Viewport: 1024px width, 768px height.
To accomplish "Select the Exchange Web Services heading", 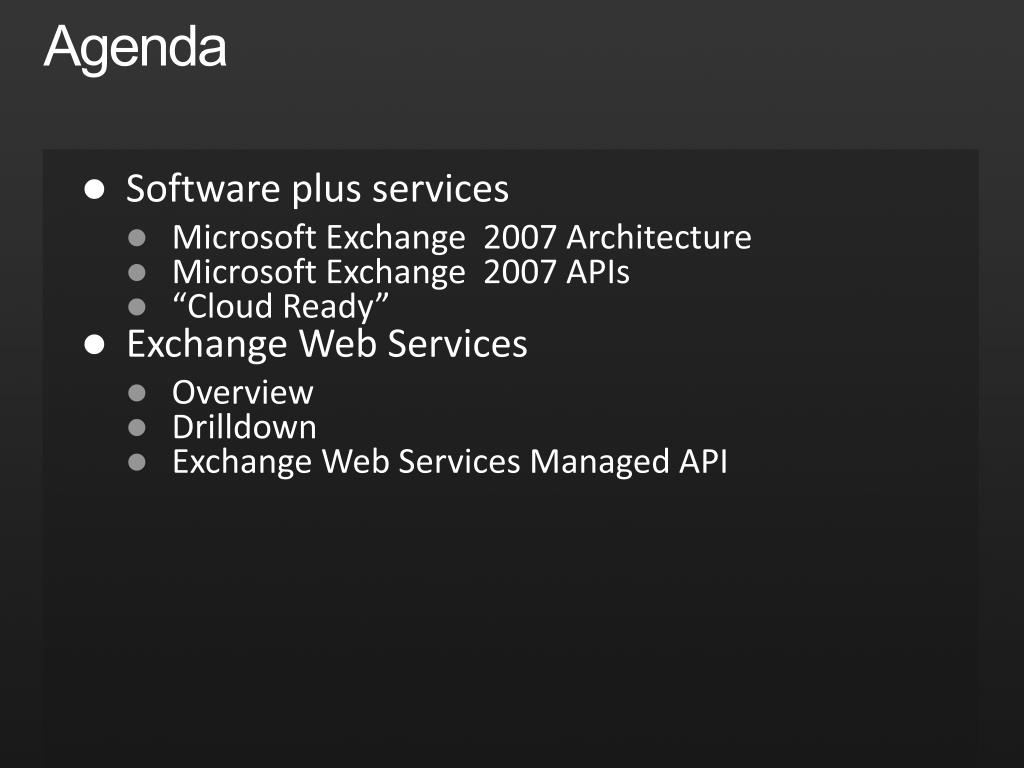I will 327,344.
